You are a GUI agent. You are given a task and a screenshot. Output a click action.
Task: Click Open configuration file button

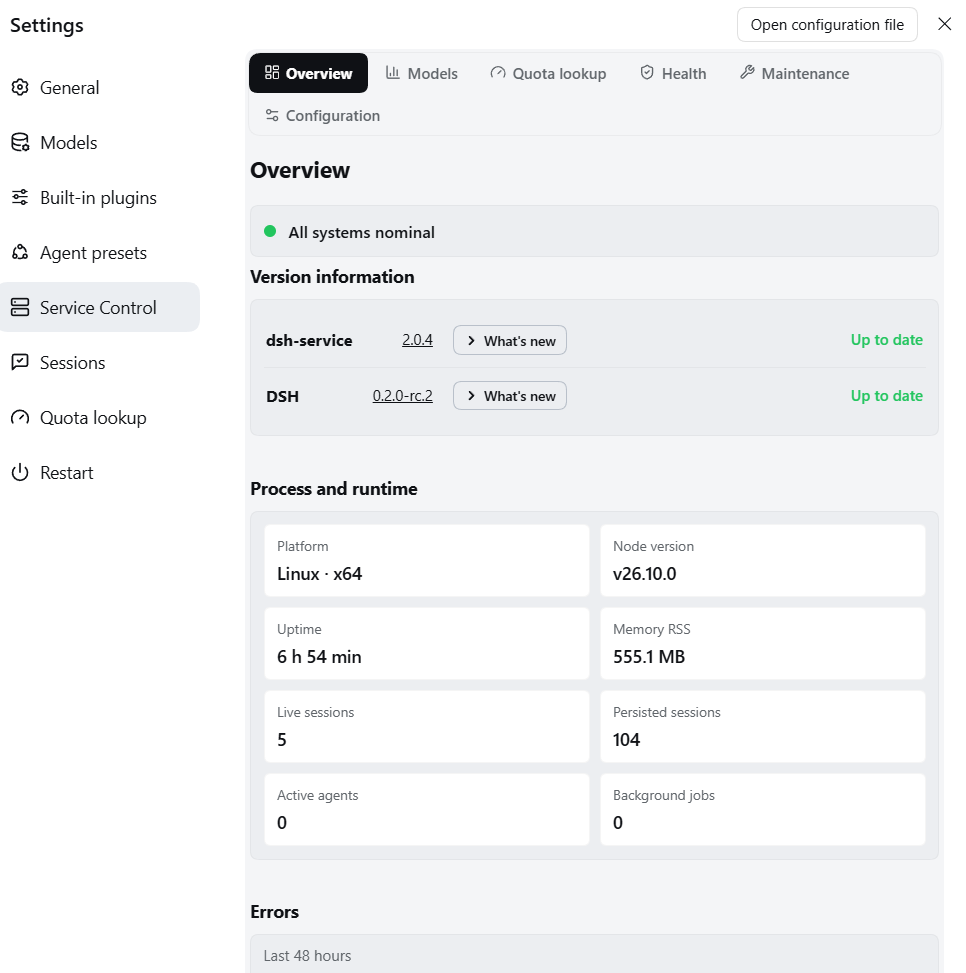pyautogui.click(x=827, y=25)
